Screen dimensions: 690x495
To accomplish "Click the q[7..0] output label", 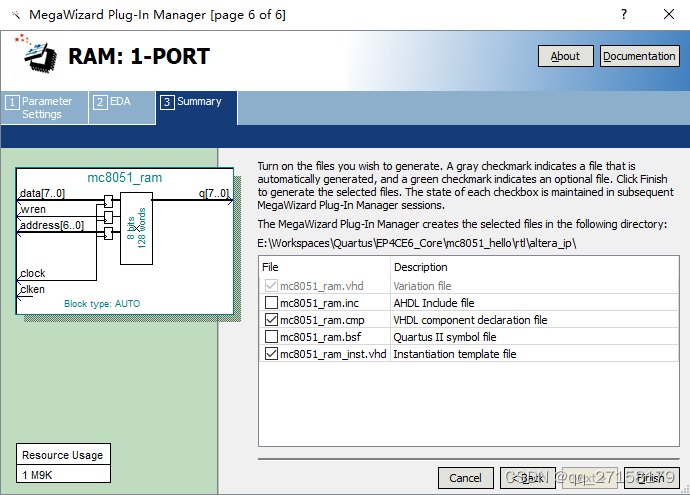I will [214, 193].
